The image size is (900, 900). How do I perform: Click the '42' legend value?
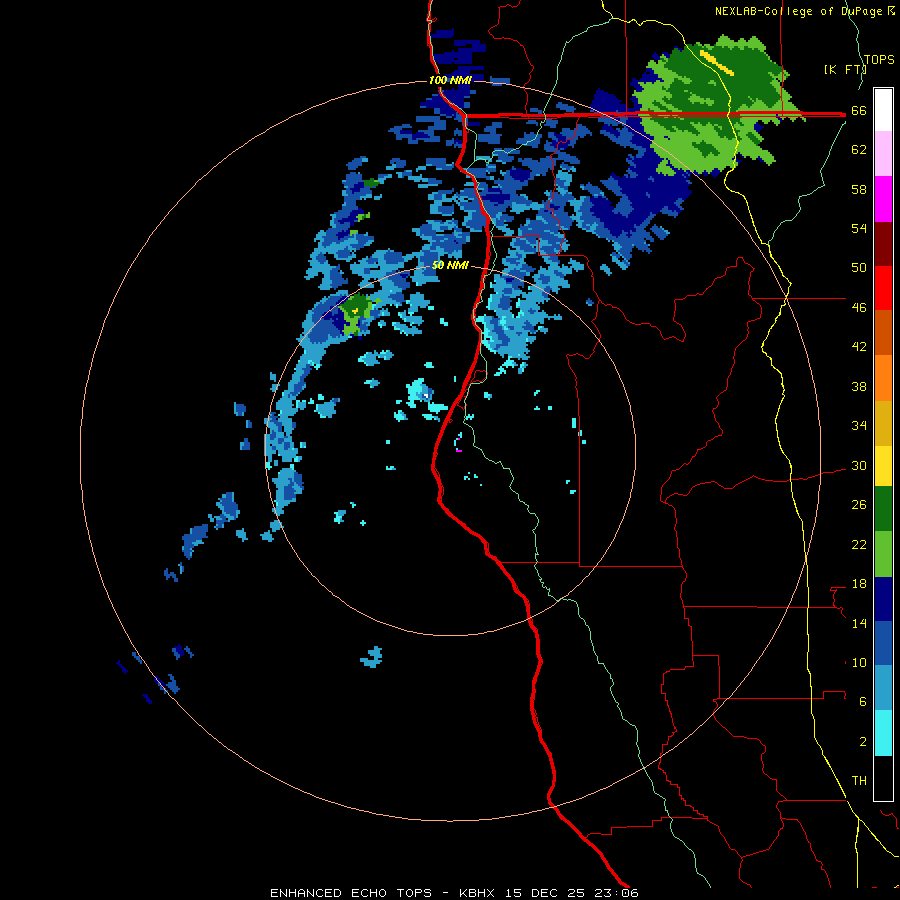coord(859,347)
